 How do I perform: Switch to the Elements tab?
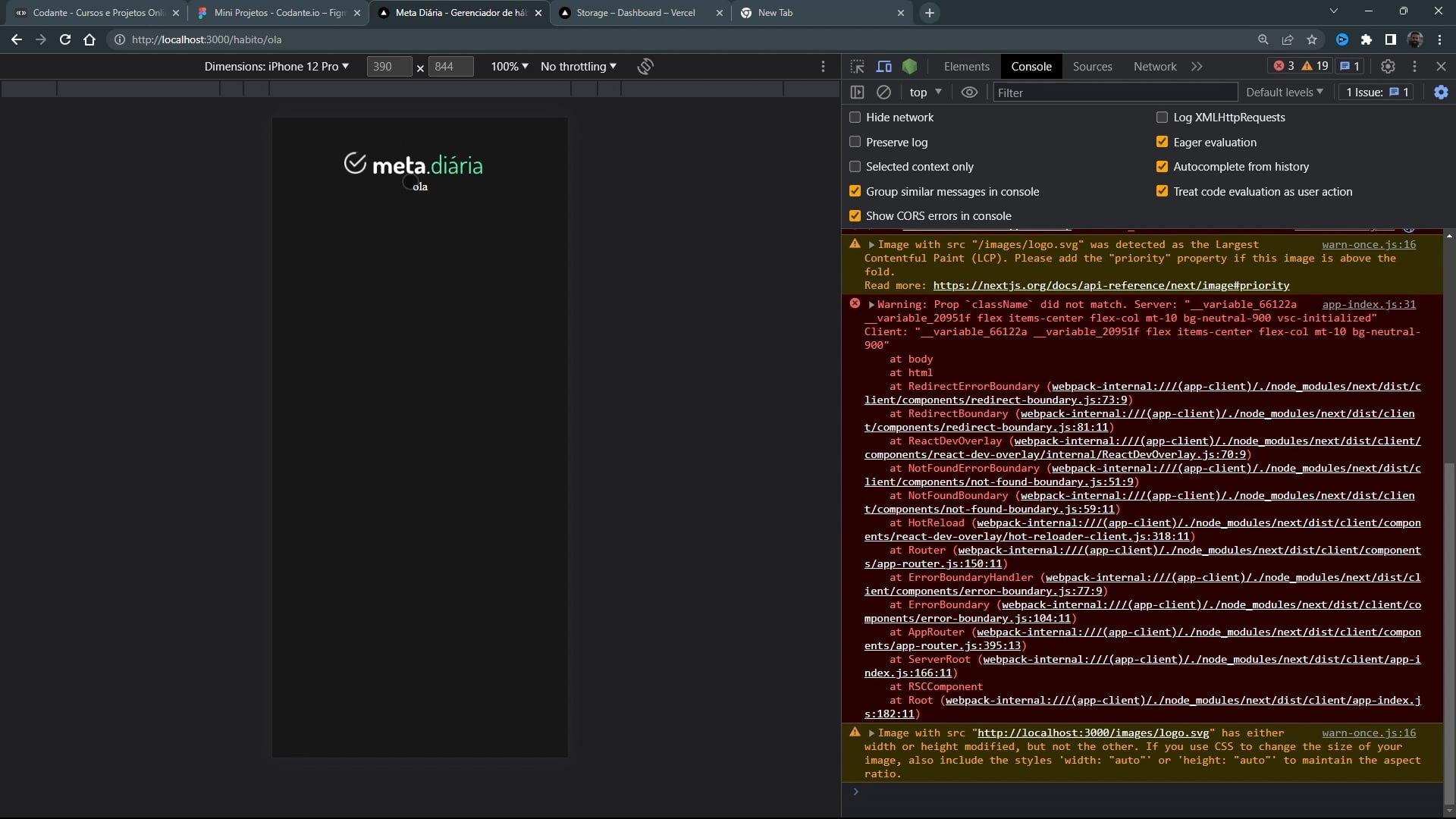966,67
